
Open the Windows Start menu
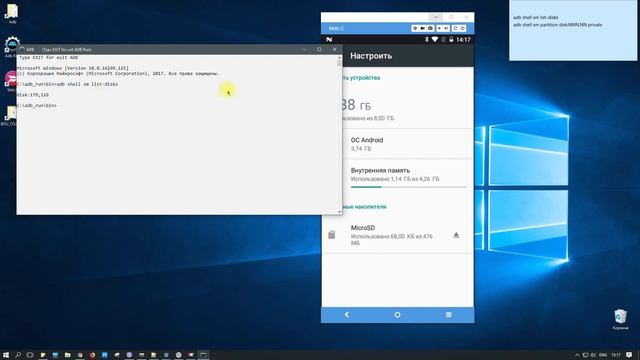[6, 355]
